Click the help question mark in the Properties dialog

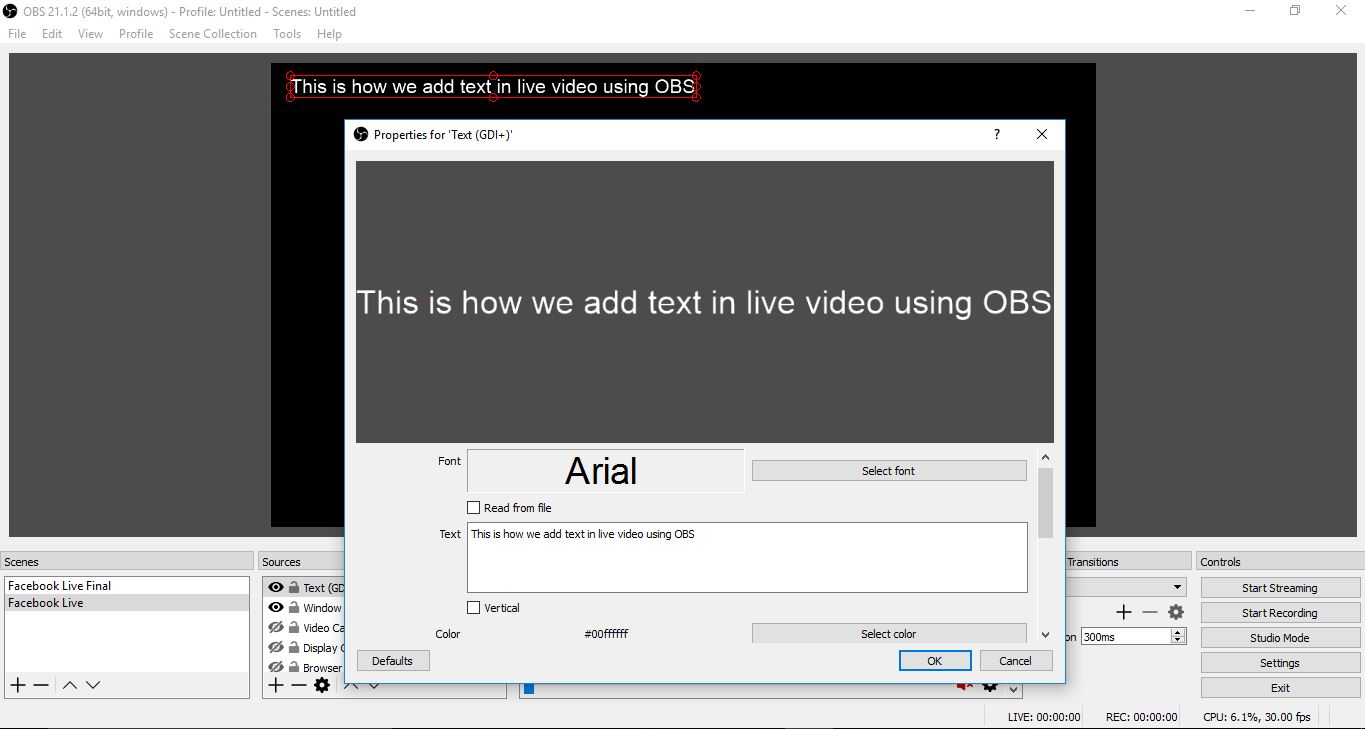[996, 134]
